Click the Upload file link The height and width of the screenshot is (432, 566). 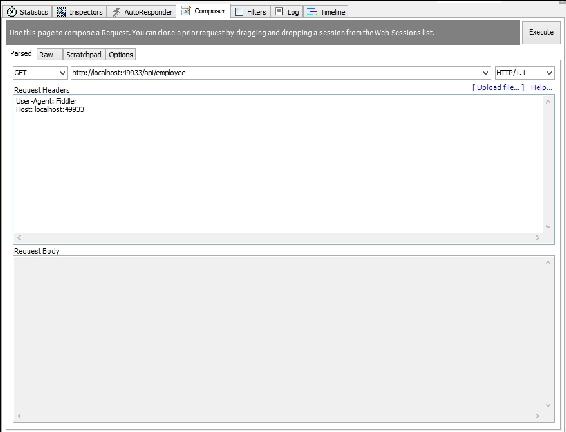click(x=498, y=87)
